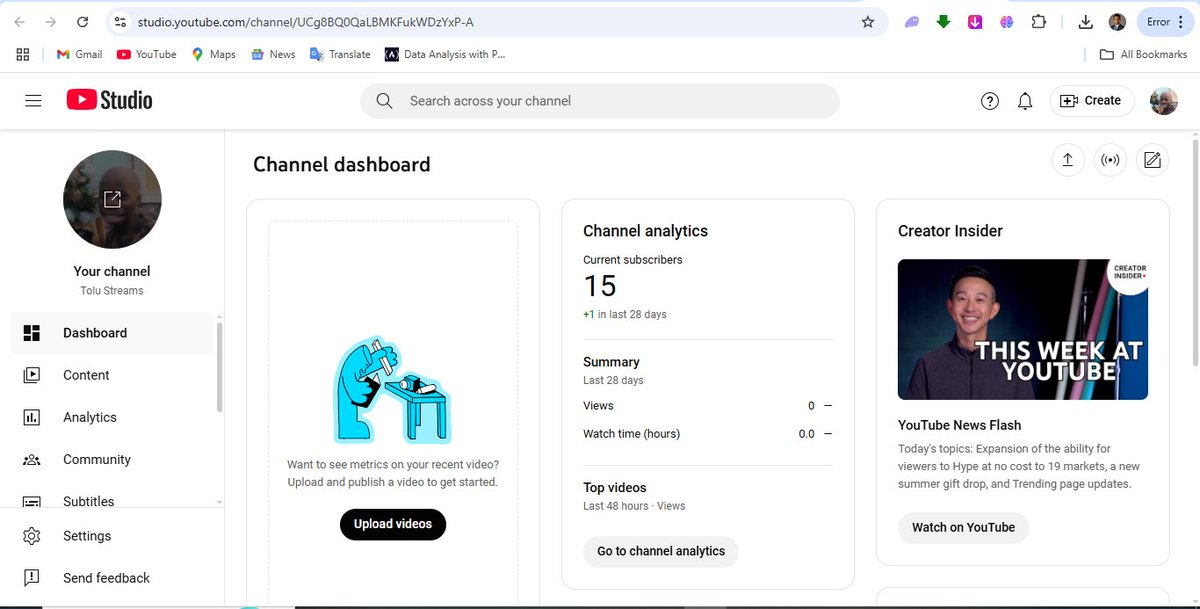Click the YouTube Studio logo
The width and height of the screenshot is (1200, 609).
[110, 100]
